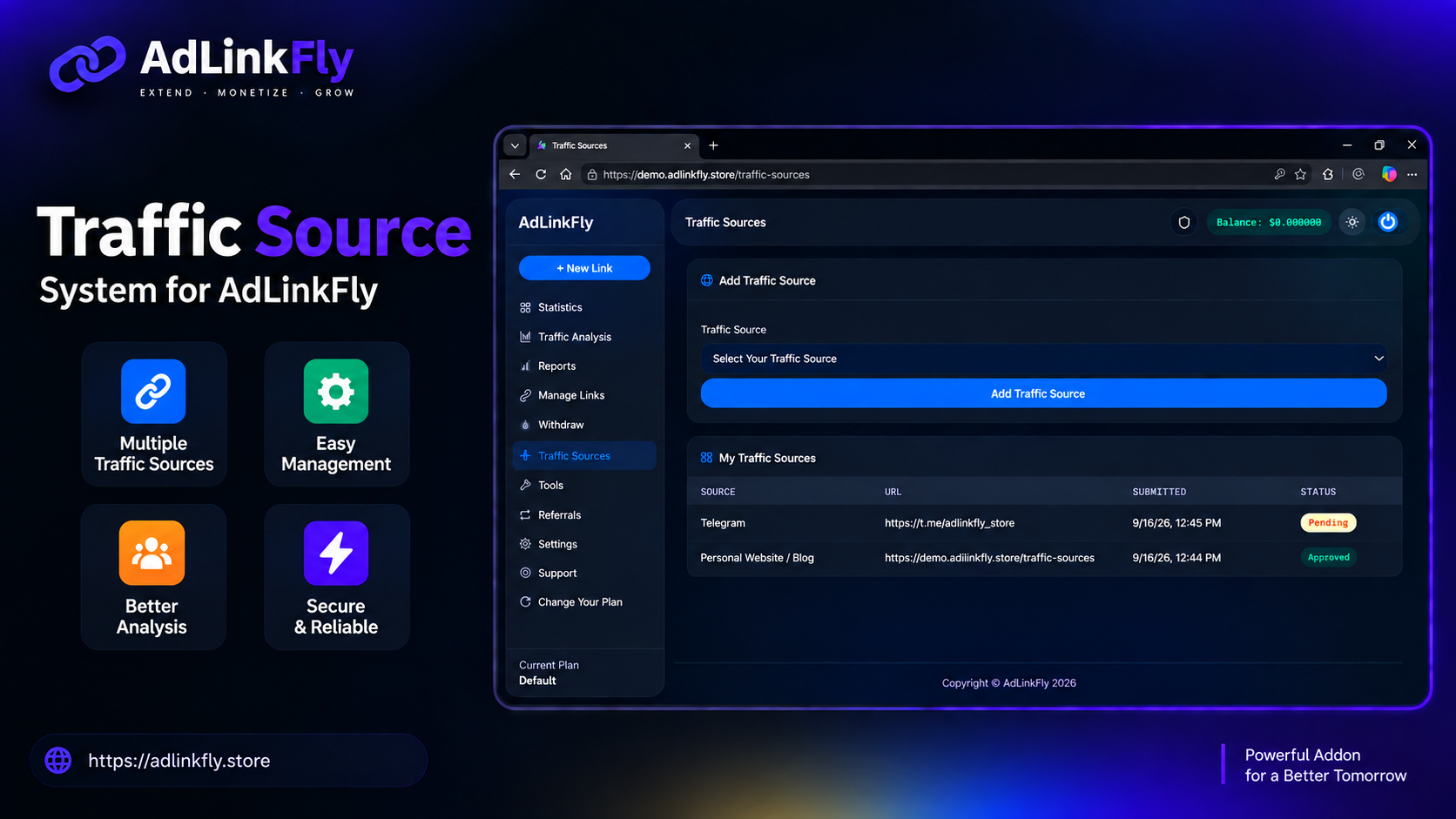The image size is (1456, 819).
Task: Close the Traffic Sources browser tab
Action: [x=687, y=145]
